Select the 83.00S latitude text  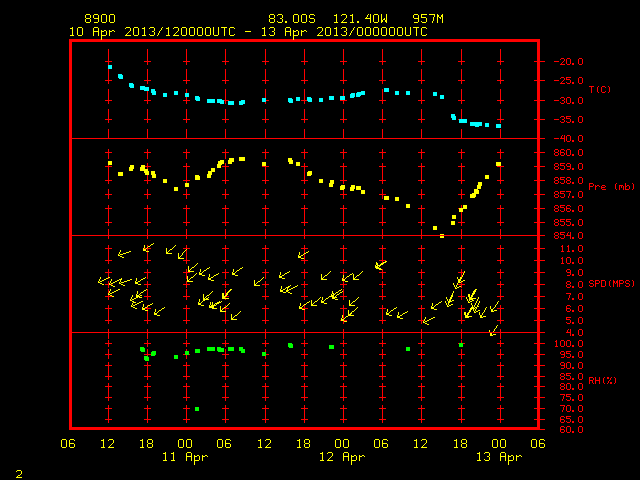(292, 19)
